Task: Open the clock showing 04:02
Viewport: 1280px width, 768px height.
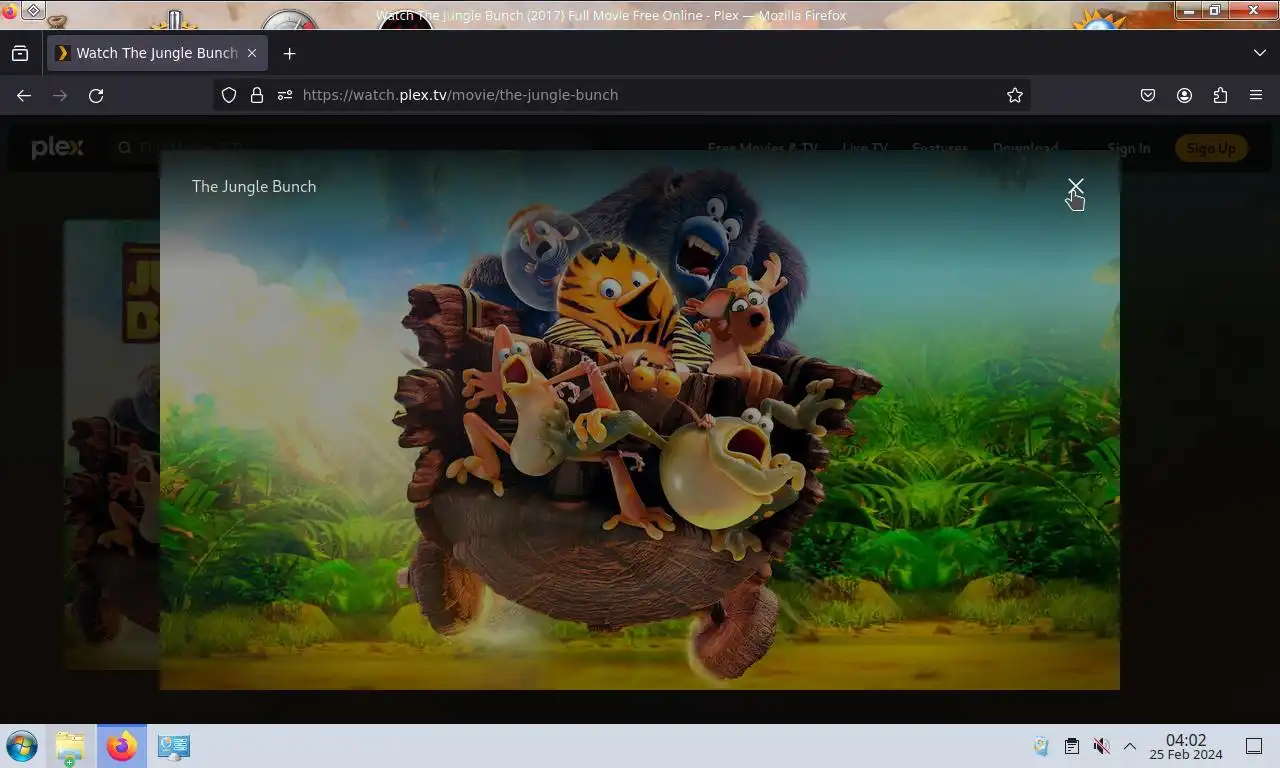Action: tap(1186, 746)
